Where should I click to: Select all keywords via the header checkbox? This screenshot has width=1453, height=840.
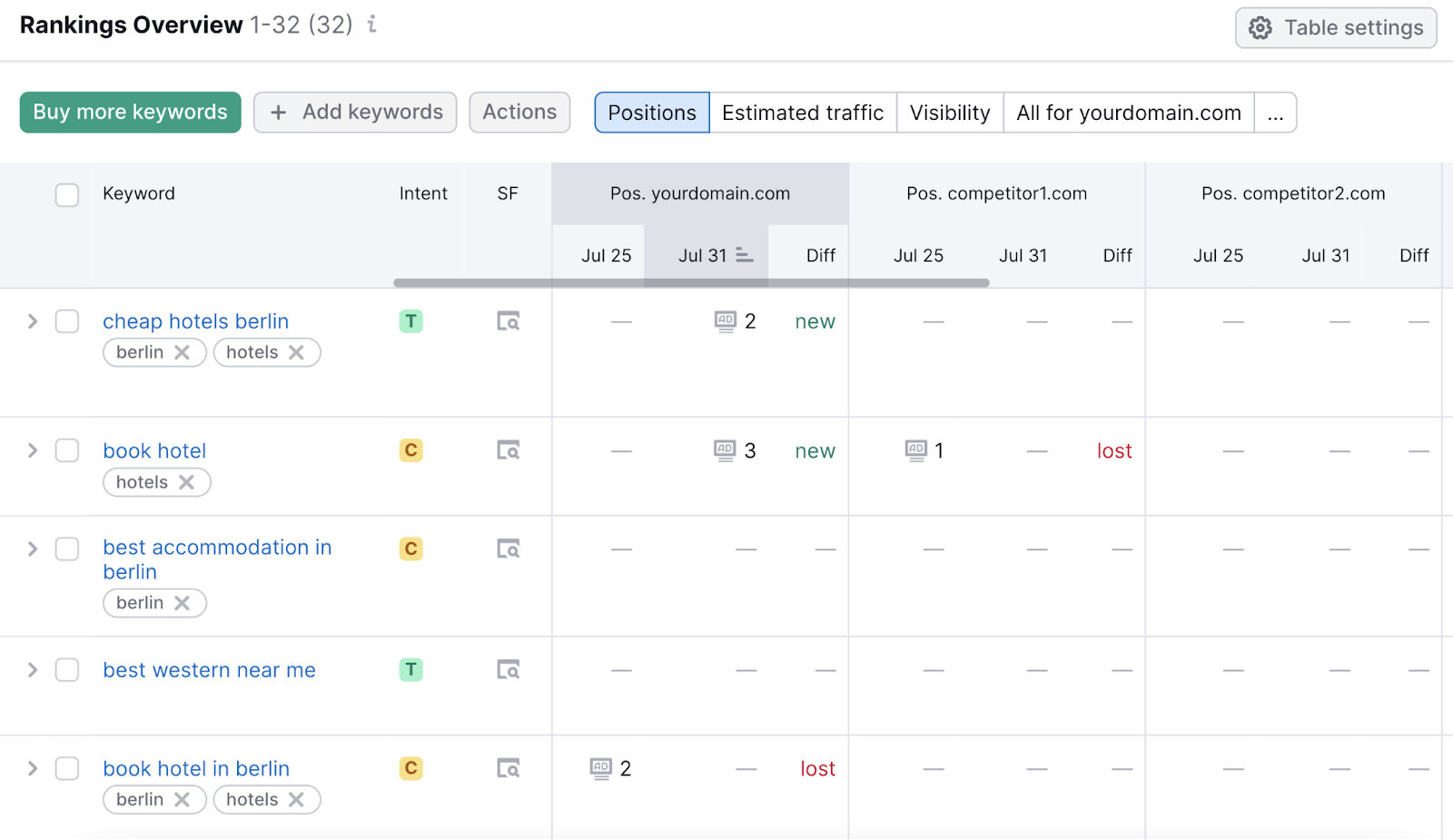pyautogui.click(x=67, y=194)
